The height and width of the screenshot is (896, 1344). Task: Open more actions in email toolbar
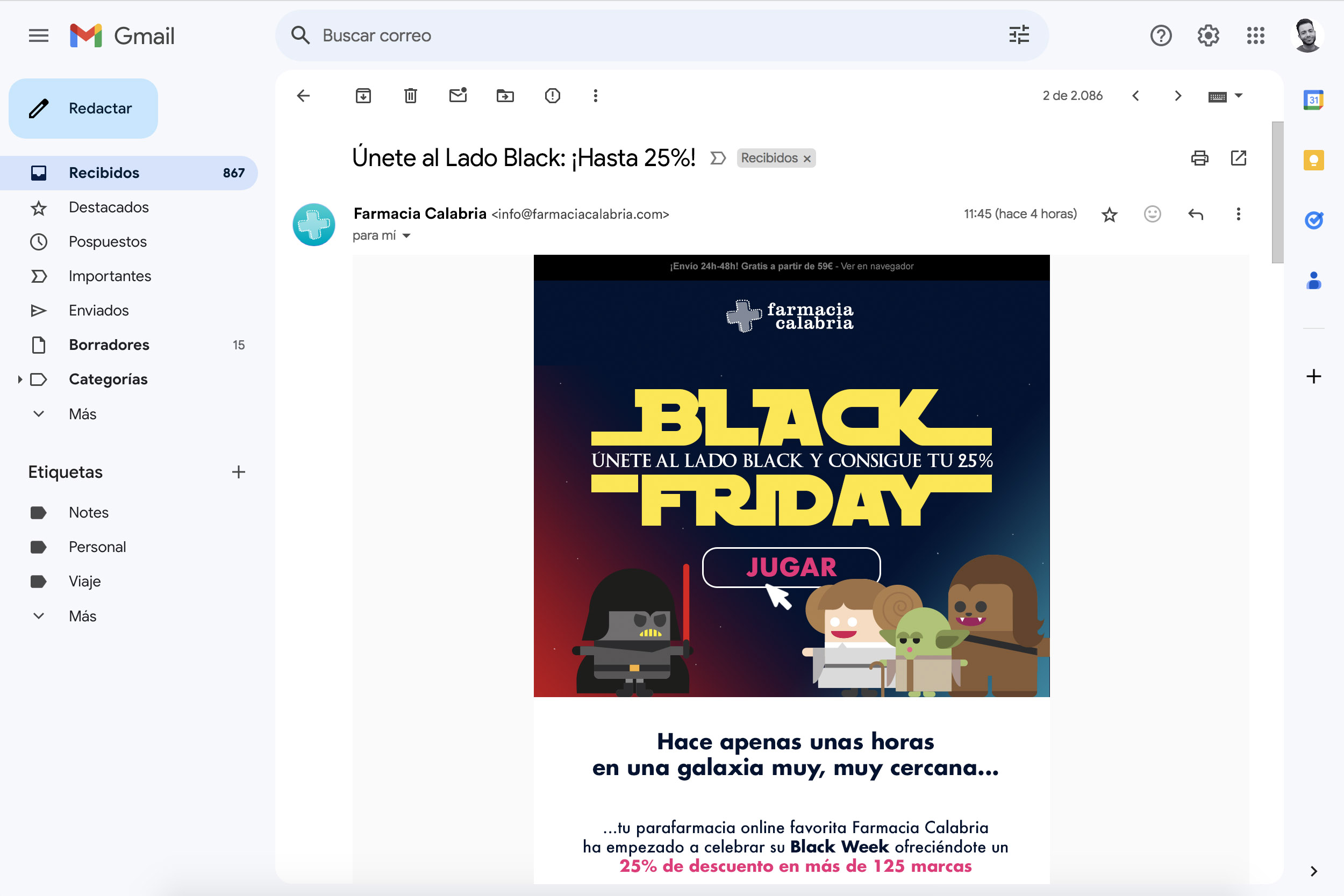coord(596,96)
